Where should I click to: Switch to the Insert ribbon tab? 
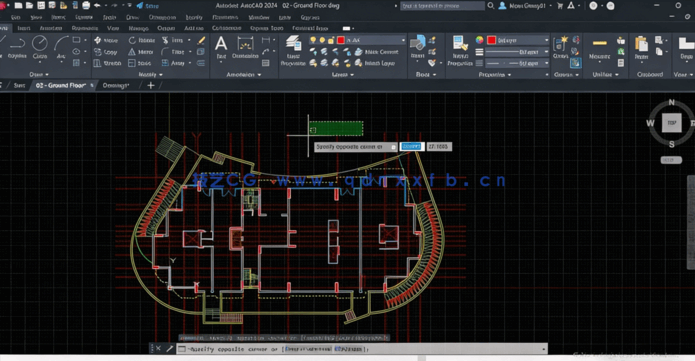24,28
